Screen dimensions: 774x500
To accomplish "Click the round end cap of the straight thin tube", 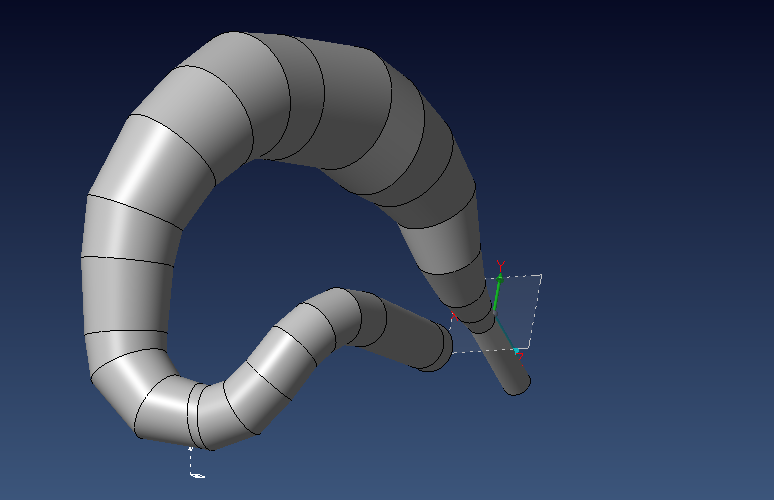I will click(x=518, y=383).
